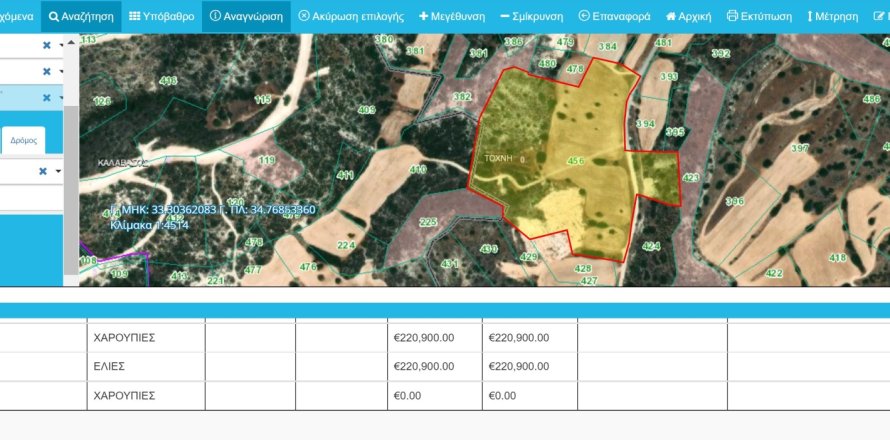Image resolution: width=890 pixels, height=440 pixels.
Task: Clear the second search field with its X
Action: coord(47,72)
